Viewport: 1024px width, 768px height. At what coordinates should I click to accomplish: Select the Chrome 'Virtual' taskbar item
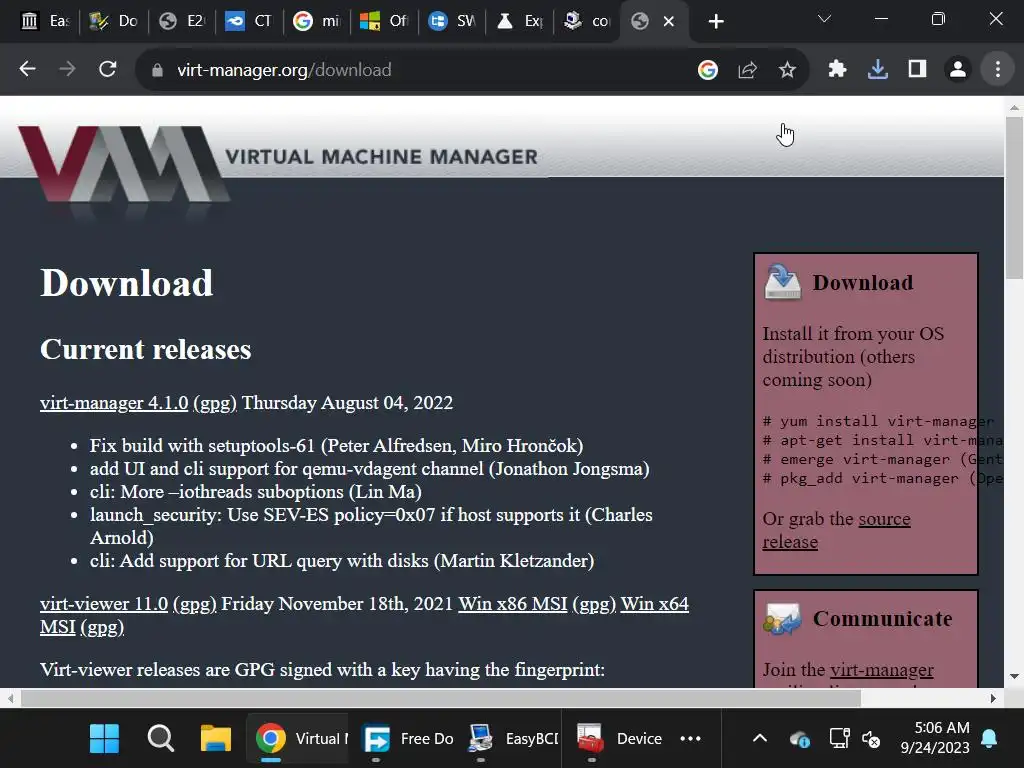click(x=299, y=739)
